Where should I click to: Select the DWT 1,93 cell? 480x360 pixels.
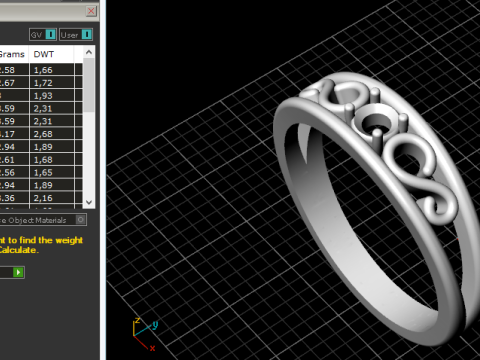pyautogui.click(x=52, y=96)
